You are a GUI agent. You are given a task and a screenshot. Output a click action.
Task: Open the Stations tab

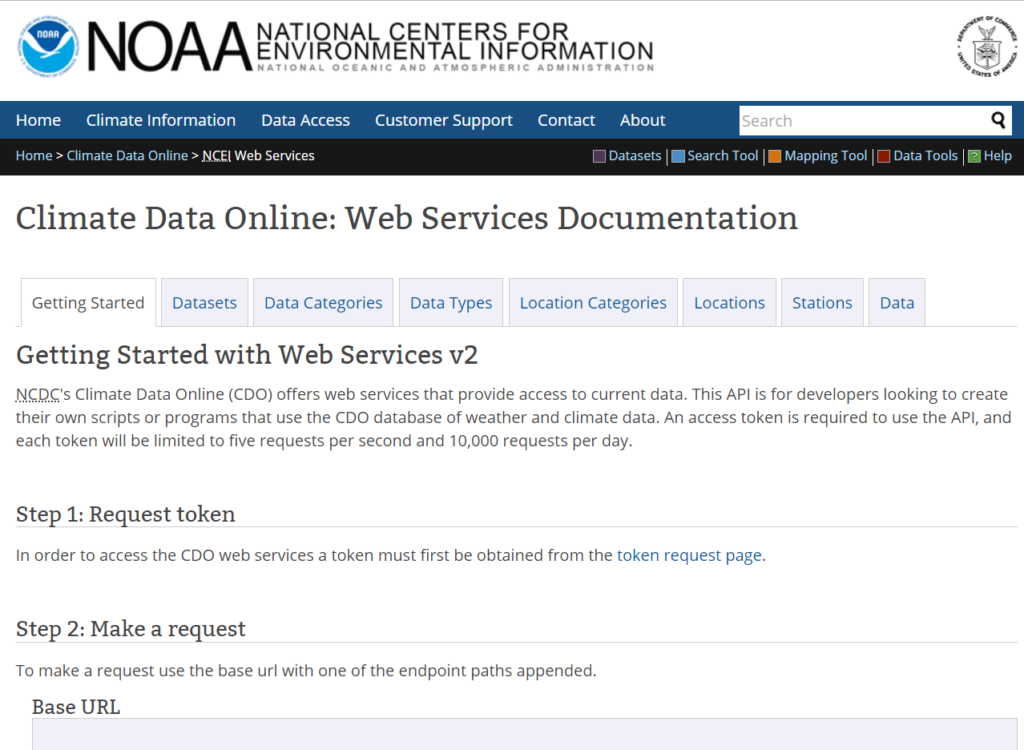[821, 301]
